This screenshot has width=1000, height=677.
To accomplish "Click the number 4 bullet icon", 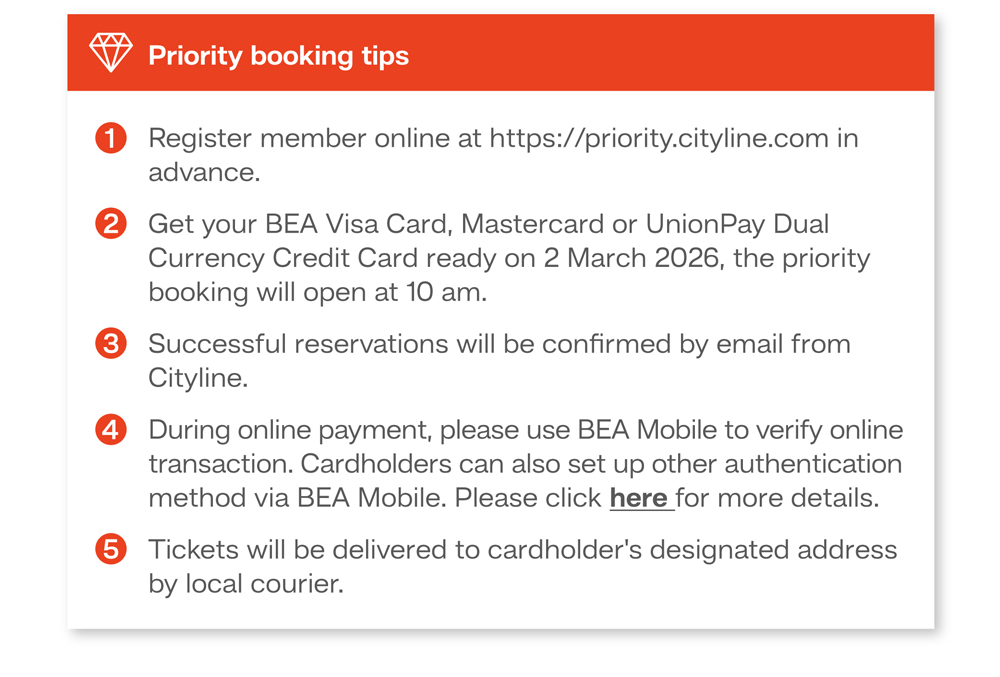I will 111,430.
